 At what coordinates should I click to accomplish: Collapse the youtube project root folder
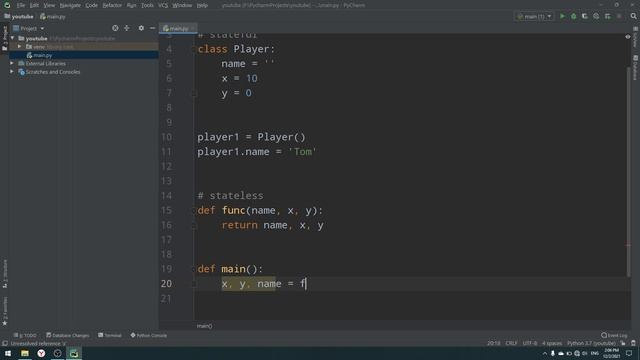click(13, 38)
